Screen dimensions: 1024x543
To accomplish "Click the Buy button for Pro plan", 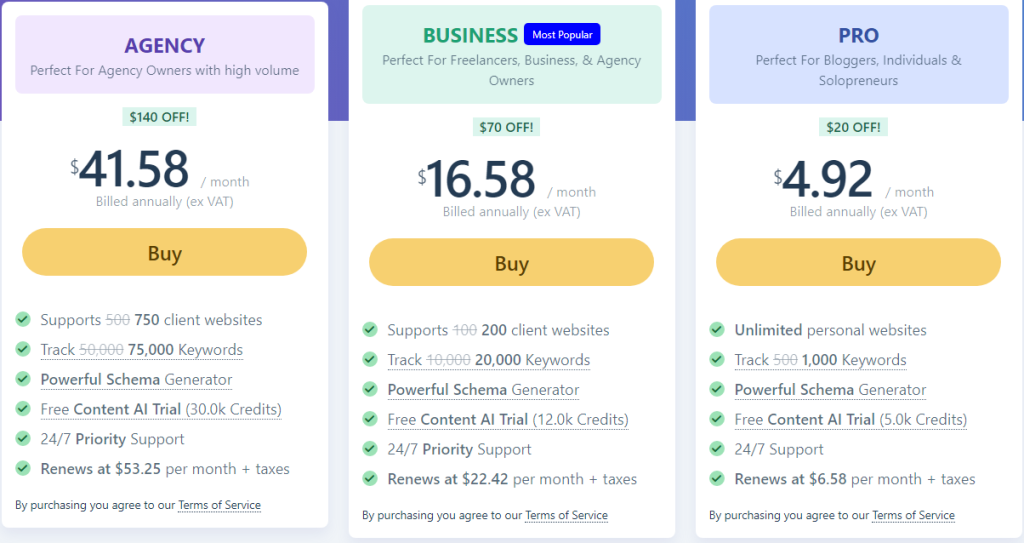I will click(858, 263).
